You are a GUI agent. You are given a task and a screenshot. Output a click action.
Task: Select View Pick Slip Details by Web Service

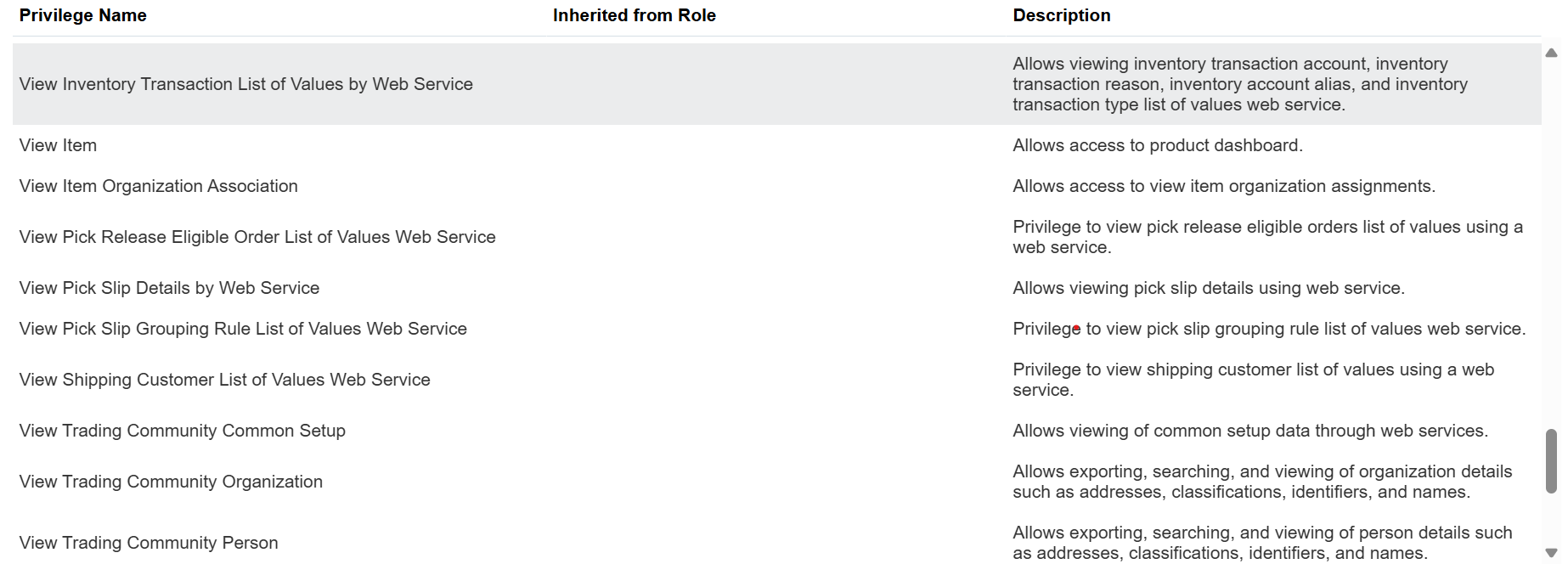point(777,288)
